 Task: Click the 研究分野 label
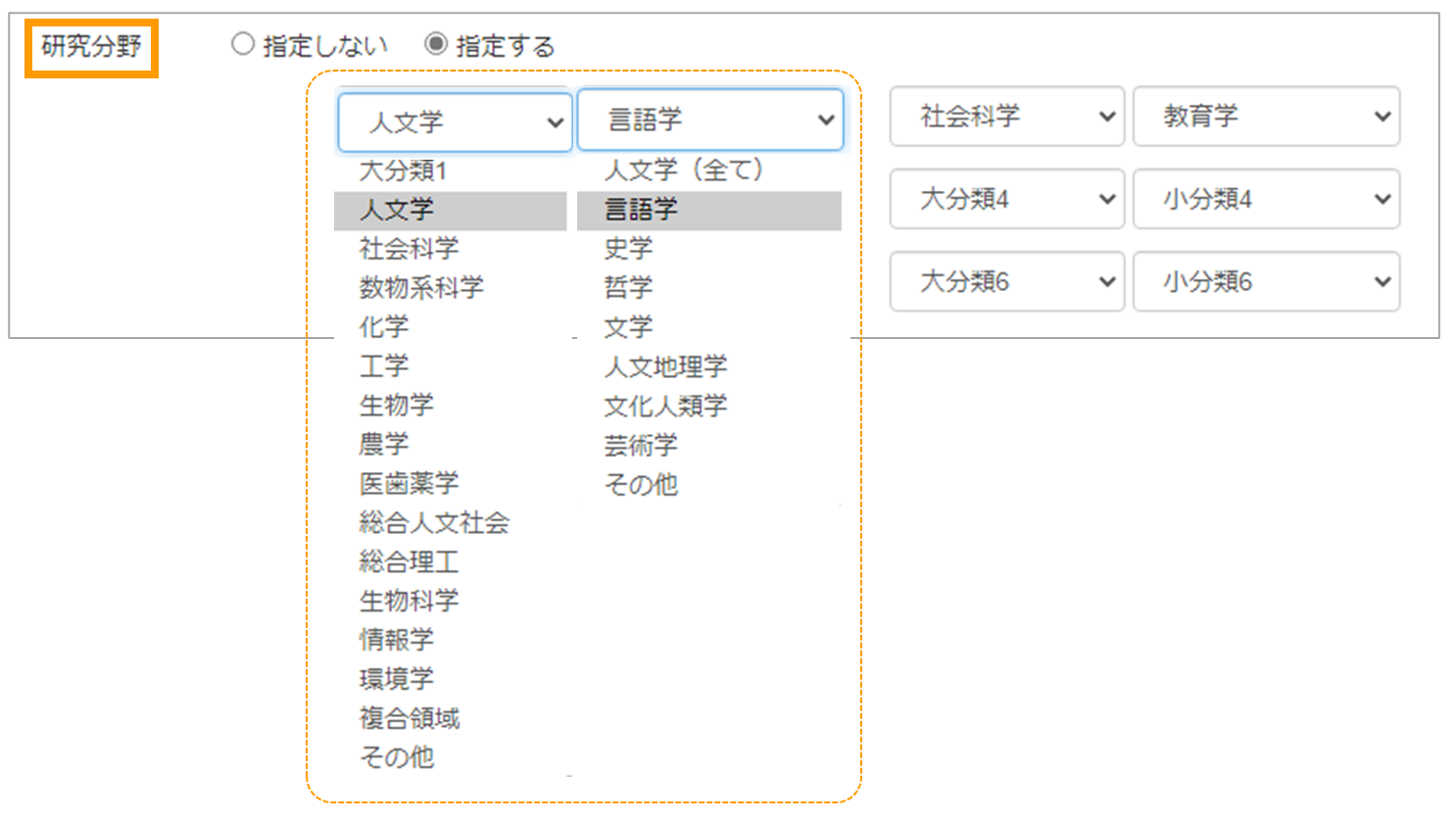(x=91, y=46)
